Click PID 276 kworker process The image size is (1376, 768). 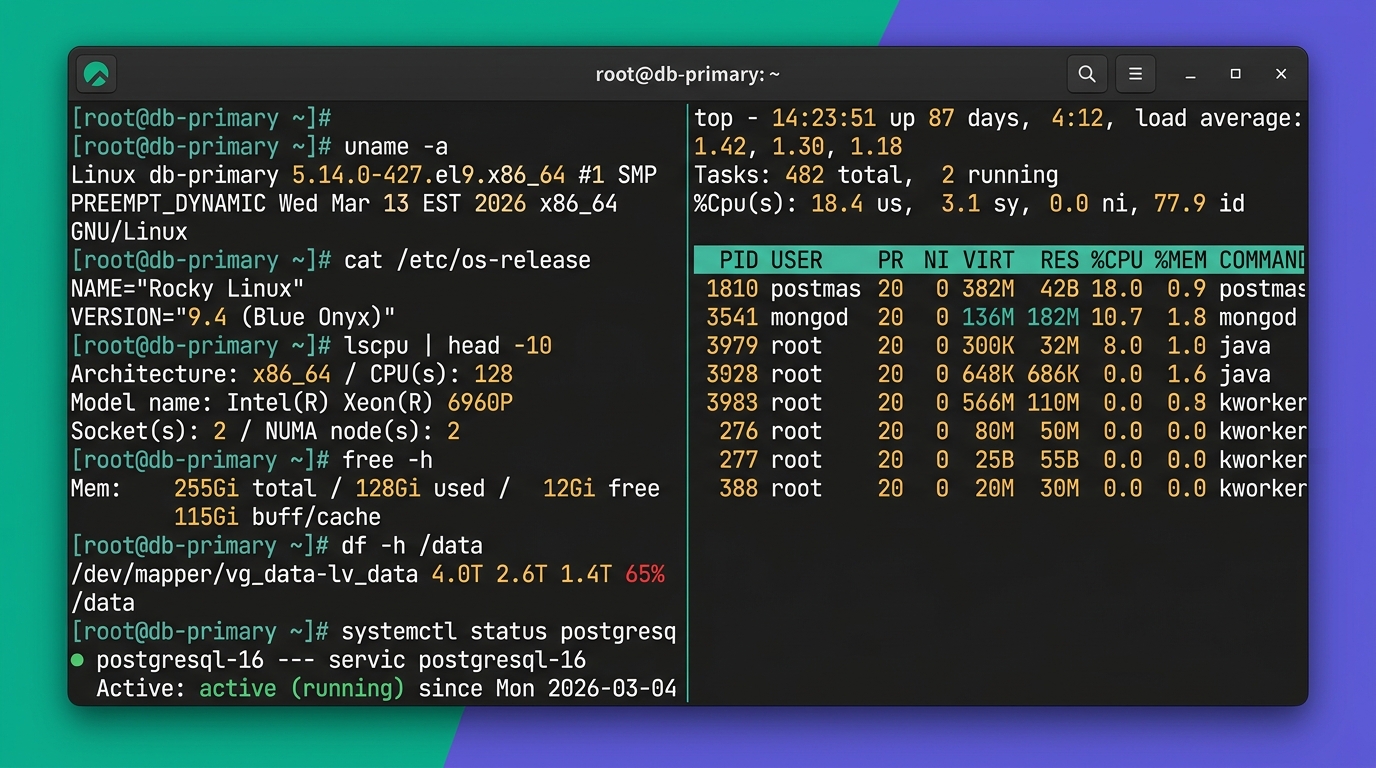(739, 432)
